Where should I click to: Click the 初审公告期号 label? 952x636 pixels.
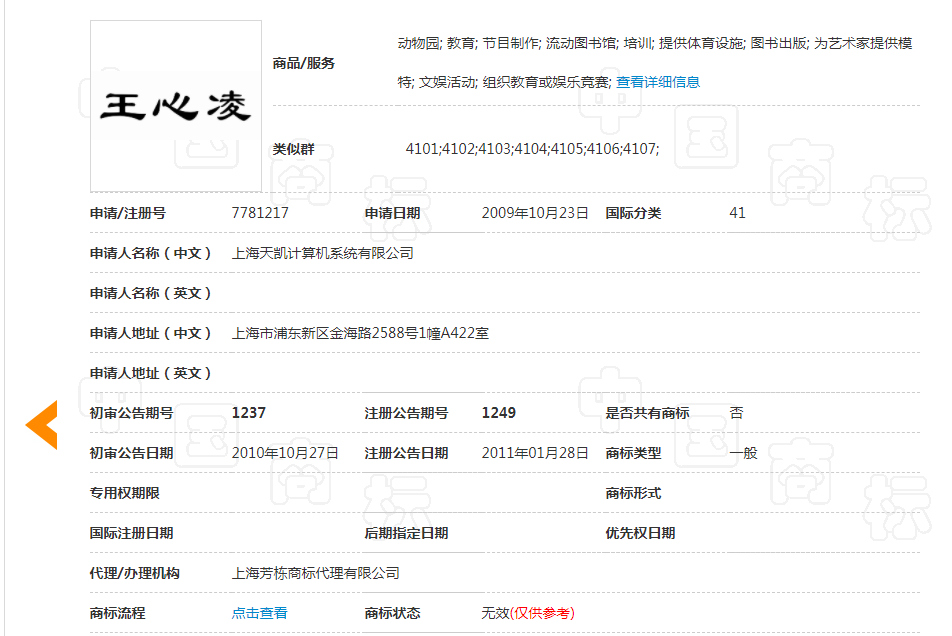coord(132,413)
